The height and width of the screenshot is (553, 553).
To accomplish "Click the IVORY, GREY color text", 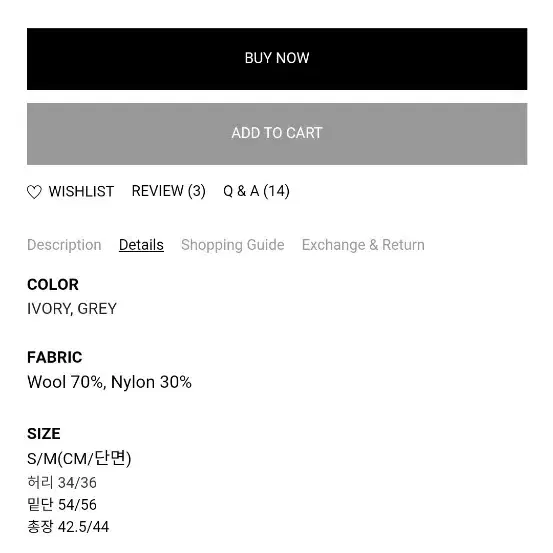I will (72, 309).
